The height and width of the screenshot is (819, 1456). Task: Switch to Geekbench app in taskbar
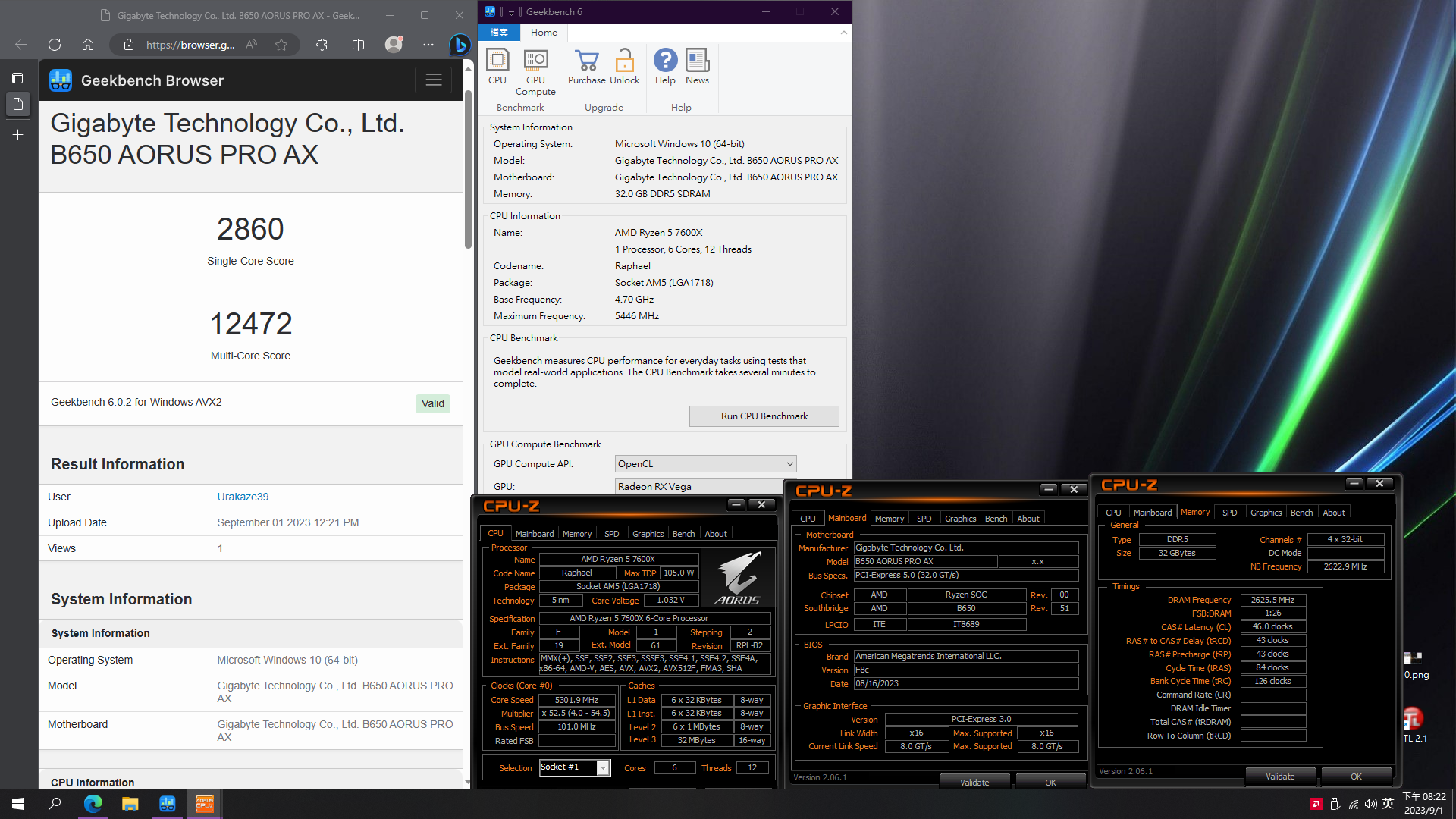tap(167, 804)
